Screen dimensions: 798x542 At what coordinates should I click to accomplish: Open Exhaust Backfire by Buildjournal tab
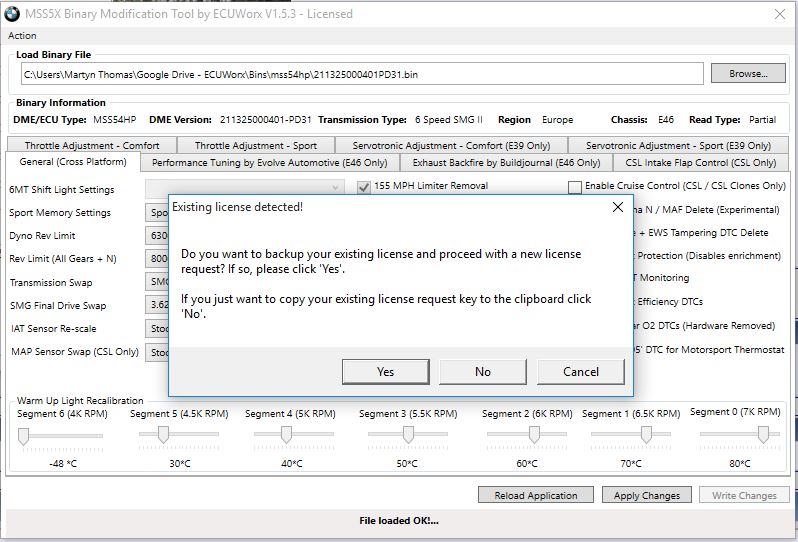point(506,163)
